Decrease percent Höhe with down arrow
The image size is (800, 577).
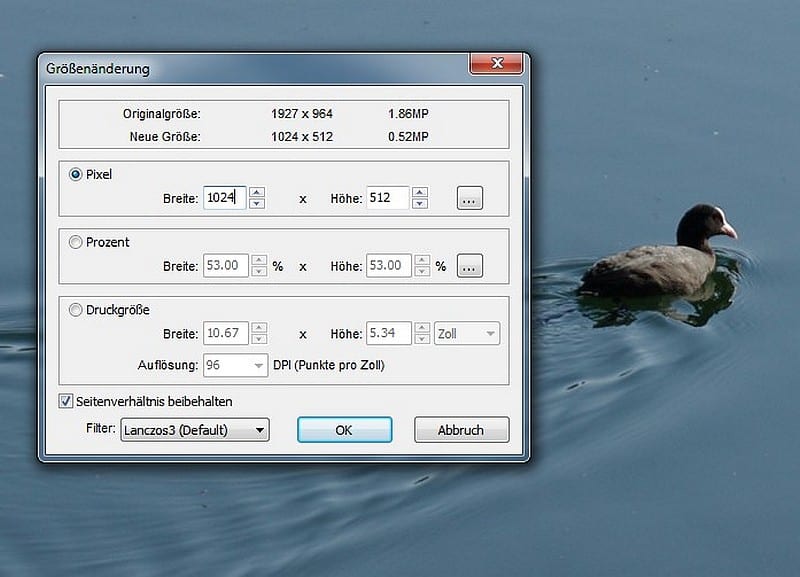point(422,271)
